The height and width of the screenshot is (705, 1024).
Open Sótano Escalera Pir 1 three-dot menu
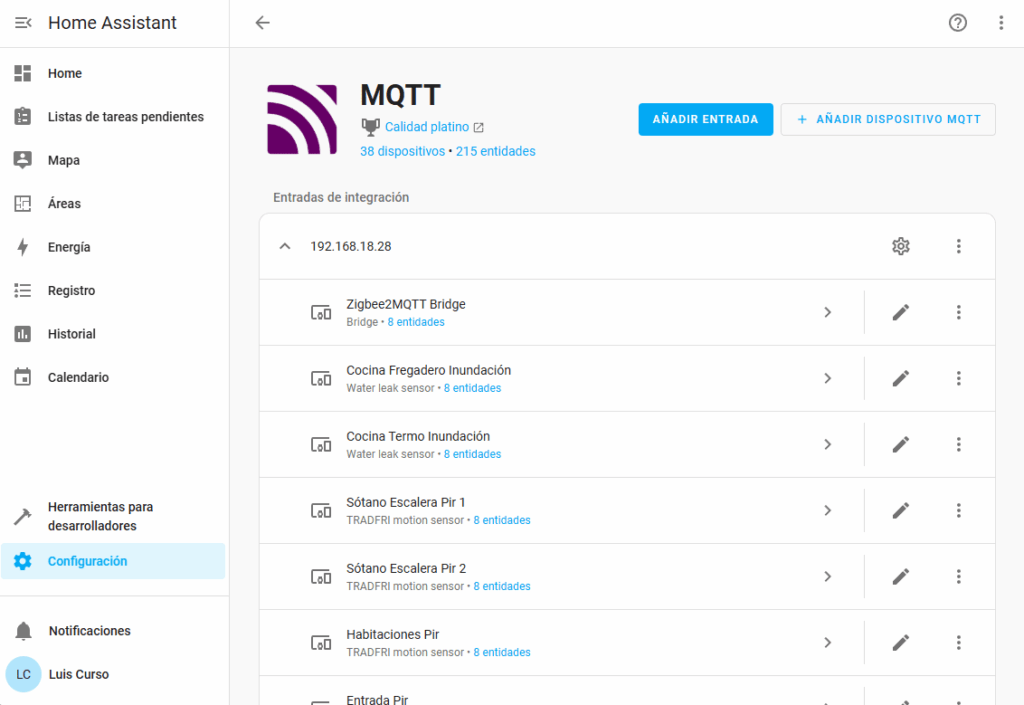pyautogui.click(x=959, y=510)
